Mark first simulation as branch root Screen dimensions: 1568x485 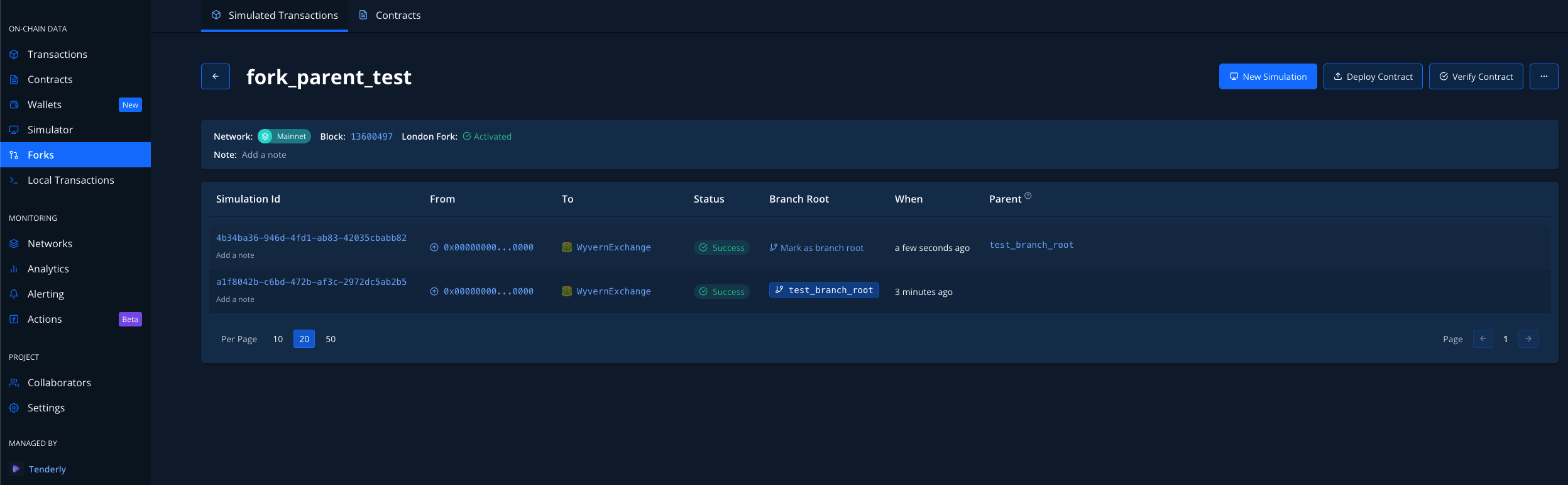coord(816,248)
